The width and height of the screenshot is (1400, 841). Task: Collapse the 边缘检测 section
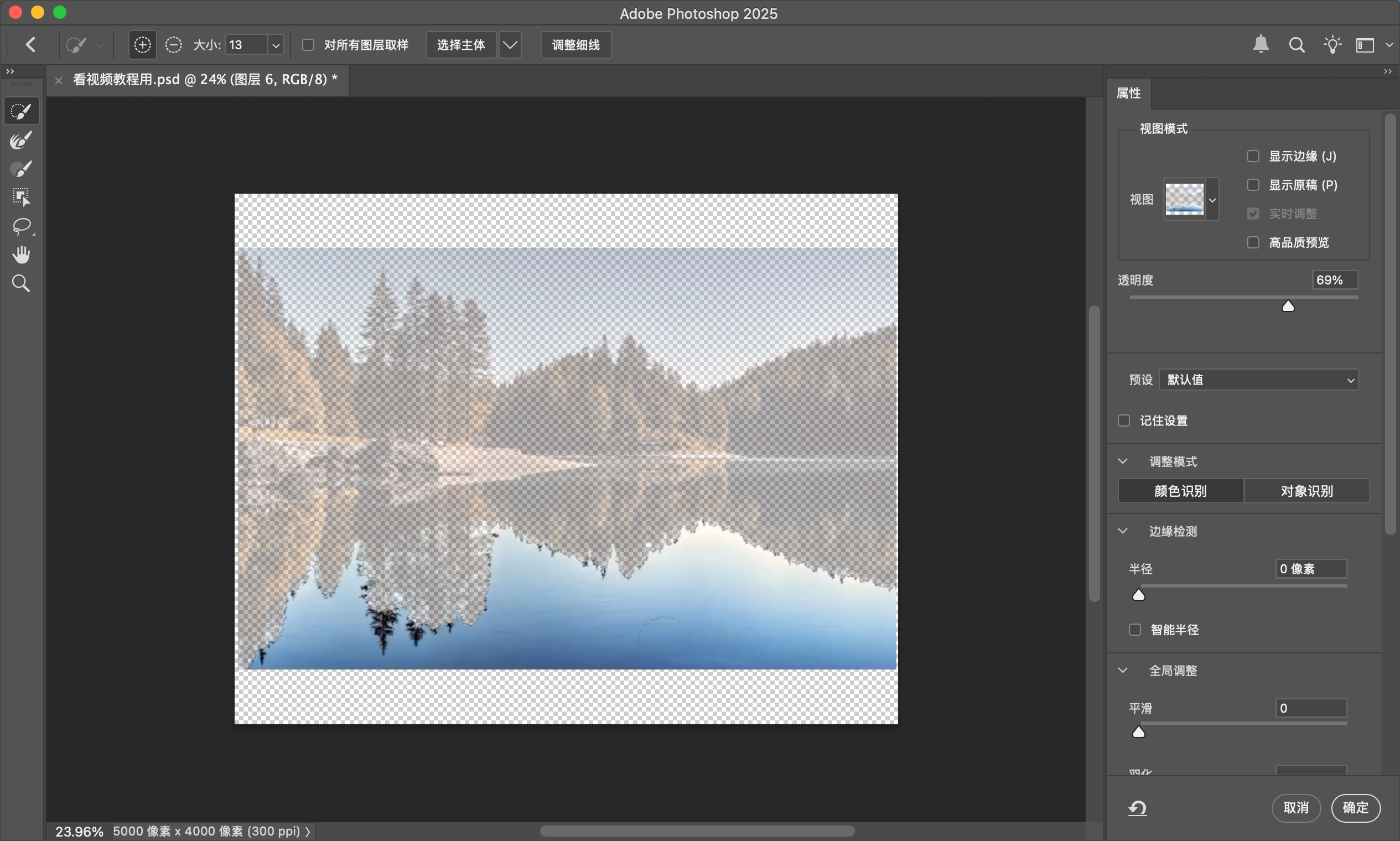pos(1123,531)
